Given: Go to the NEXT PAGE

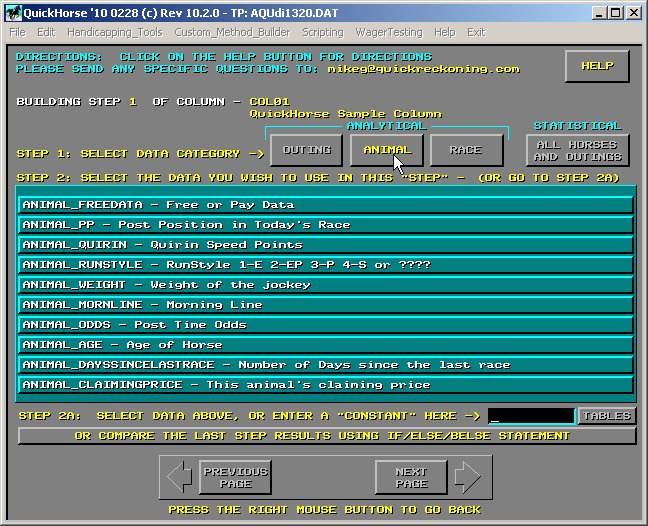Looking at the screenshot, I should [411, 477].
